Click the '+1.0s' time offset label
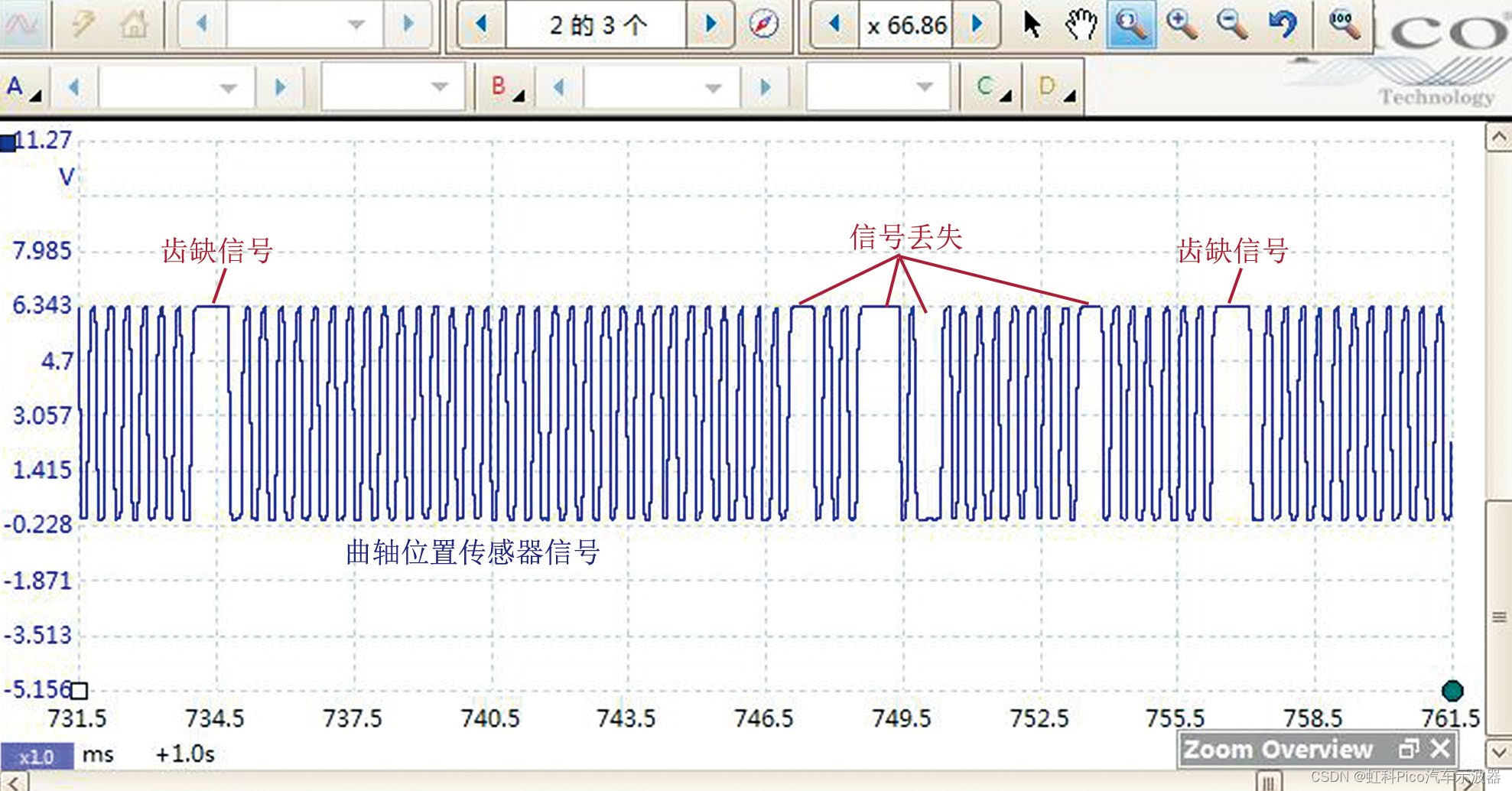The height and width of the screenshot is (791, 1512). [x=185, y=754]
